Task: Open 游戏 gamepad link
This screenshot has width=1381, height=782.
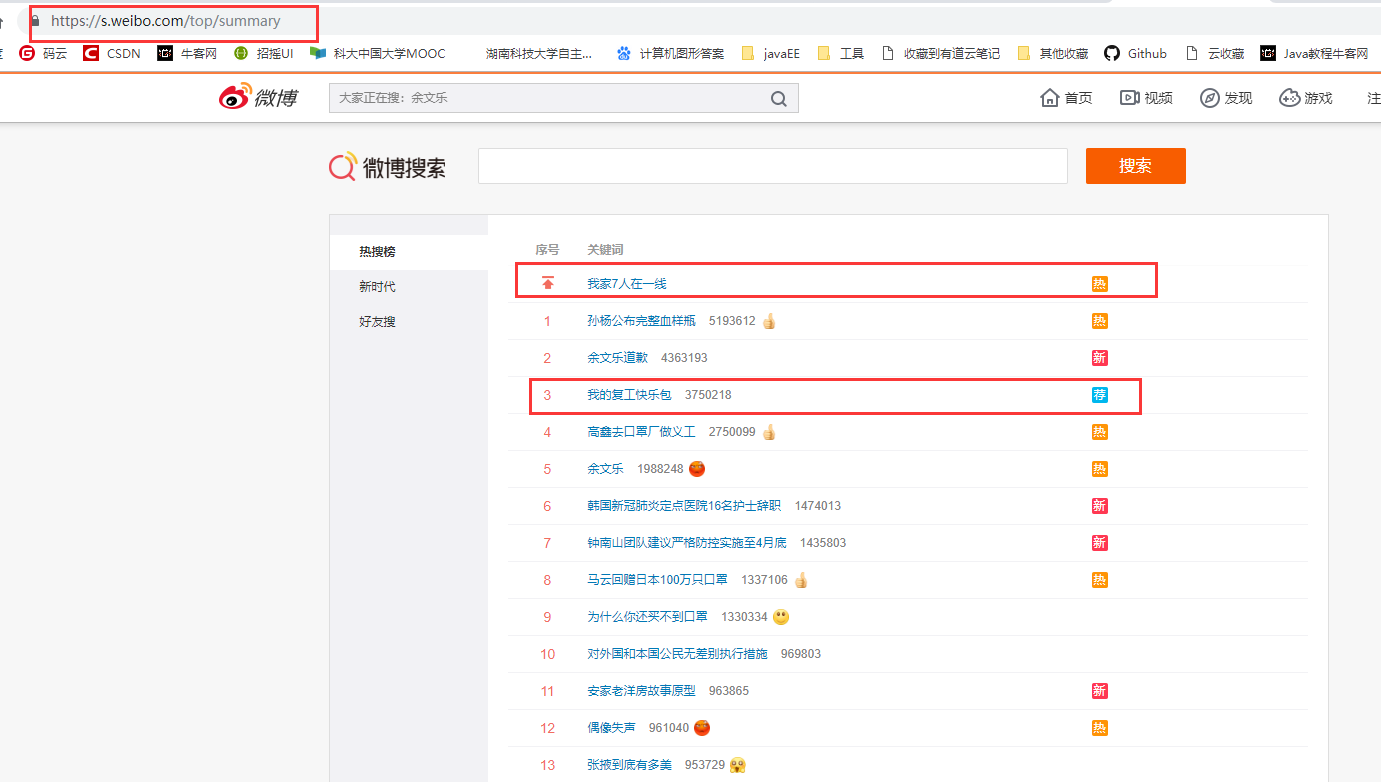Action: coord(1306,98)
